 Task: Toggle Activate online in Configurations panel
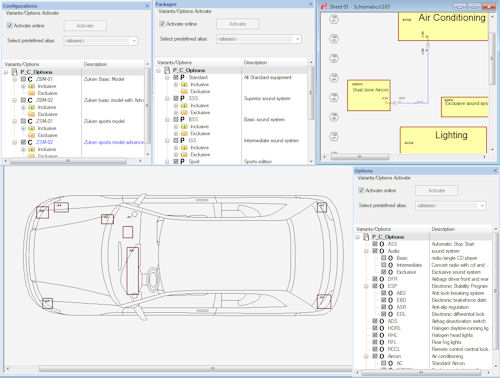(10, 26)
